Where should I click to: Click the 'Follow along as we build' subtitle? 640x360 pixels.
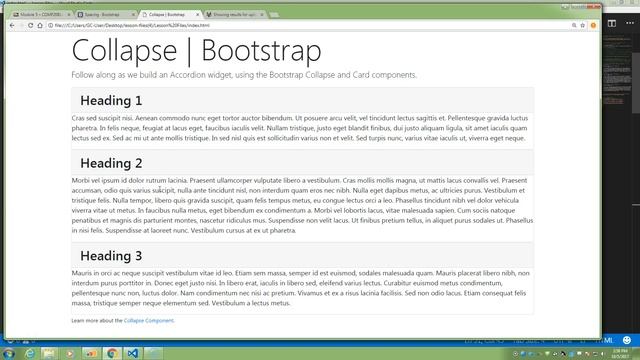[x=244, y=75]
